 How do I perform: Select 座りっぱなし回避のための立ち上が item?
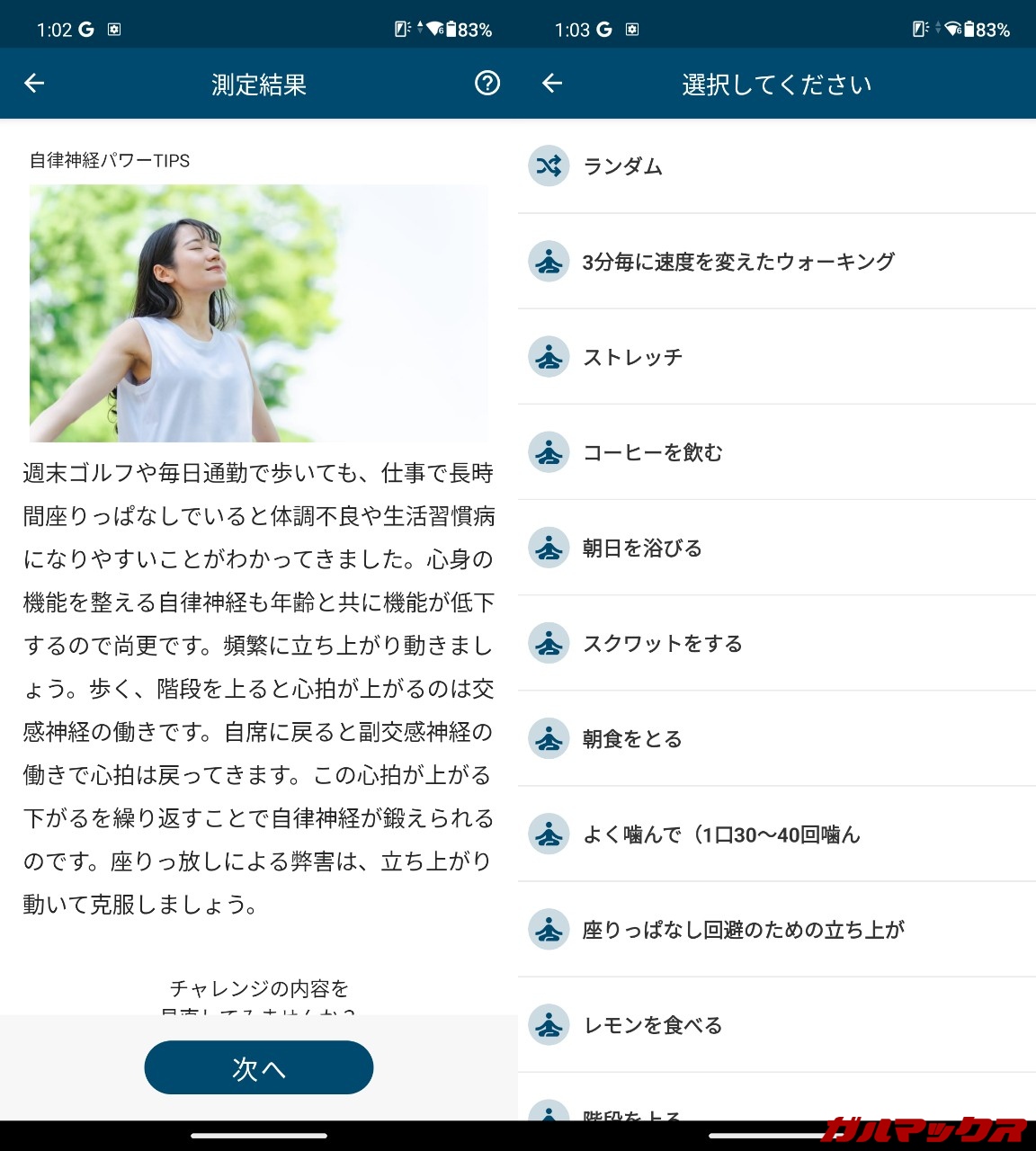[x=743, y=930]
